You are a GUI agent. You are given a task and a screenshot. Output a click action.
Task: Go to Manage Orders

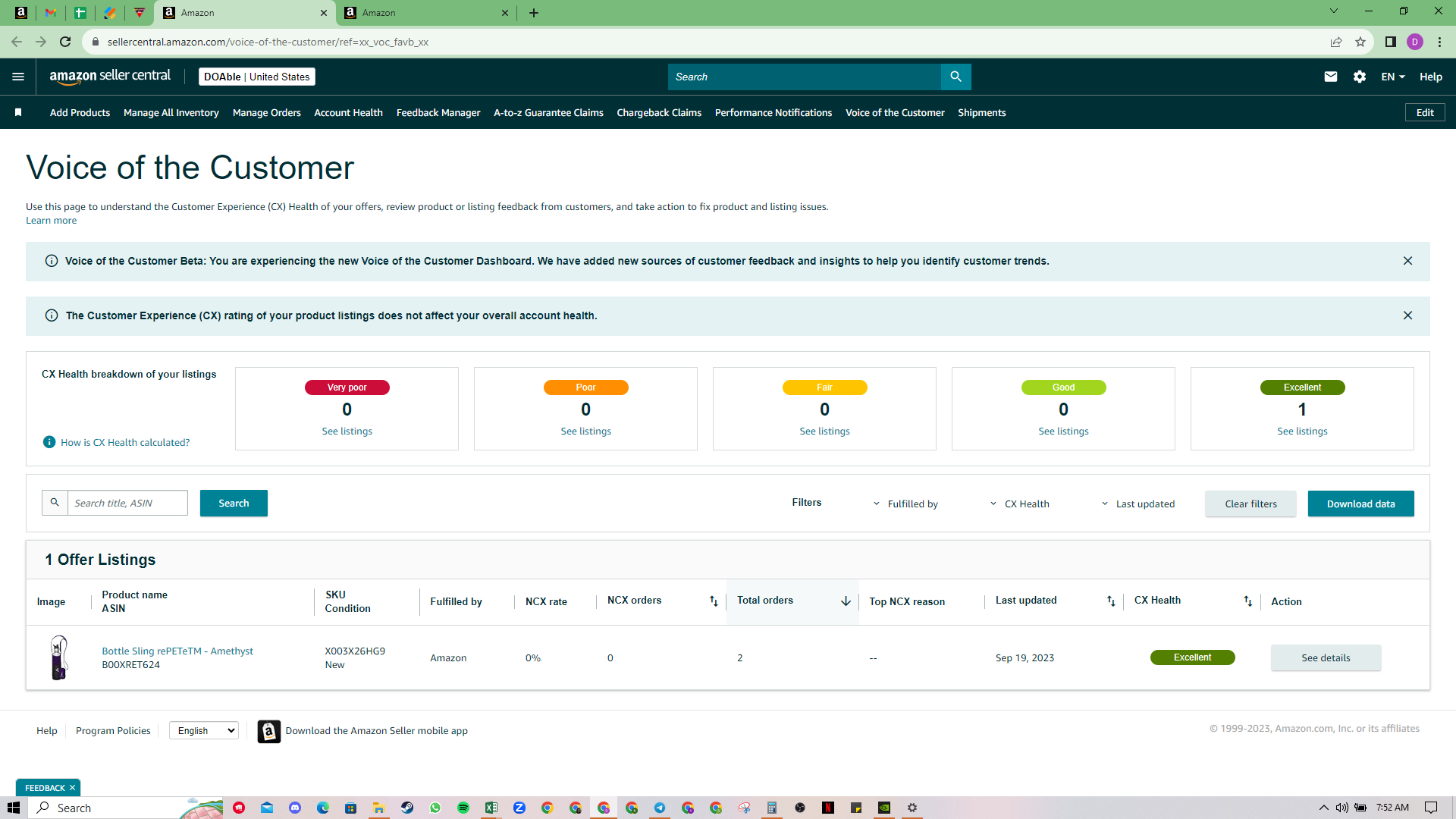[x=267, y=112]
